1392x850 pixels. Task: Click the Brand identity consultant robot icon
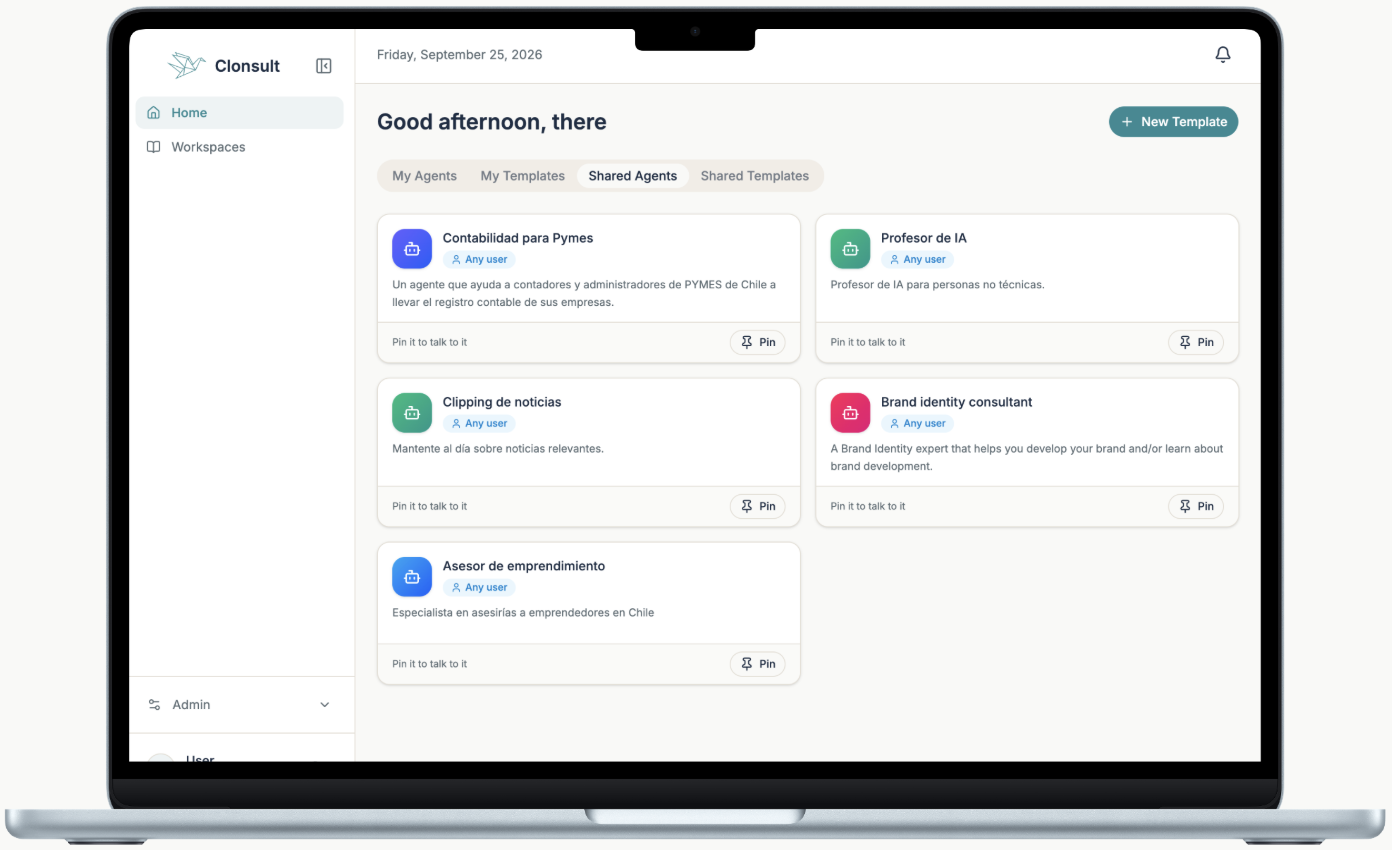850,413
